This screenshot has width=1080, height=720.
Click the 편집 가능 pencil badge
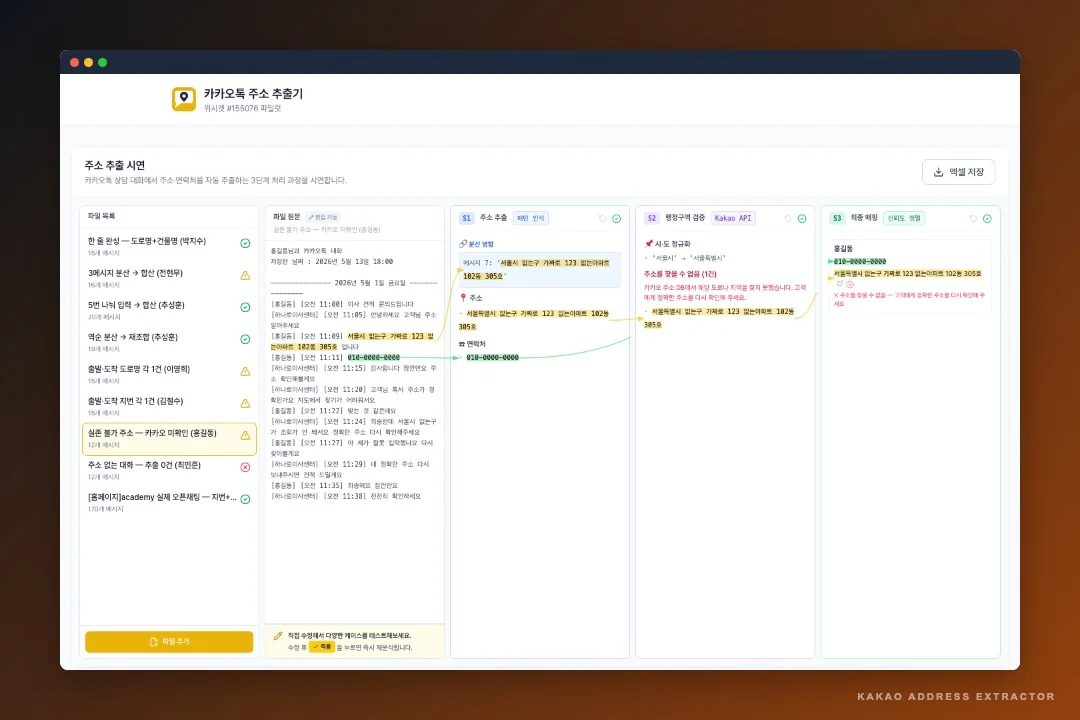point(323,217)
